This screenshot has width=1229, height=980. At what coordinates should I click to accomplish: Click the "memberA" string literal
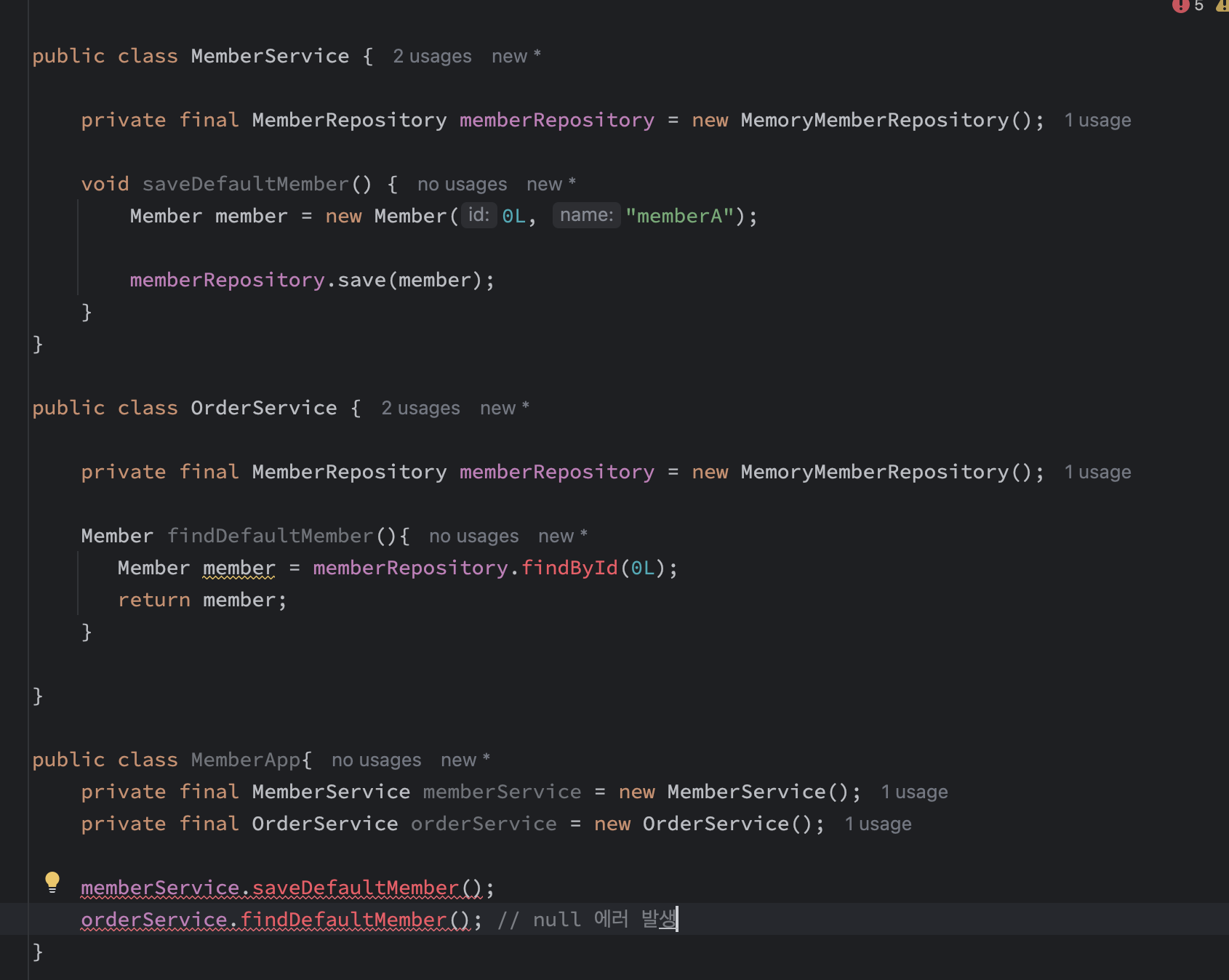coord(679,216)
